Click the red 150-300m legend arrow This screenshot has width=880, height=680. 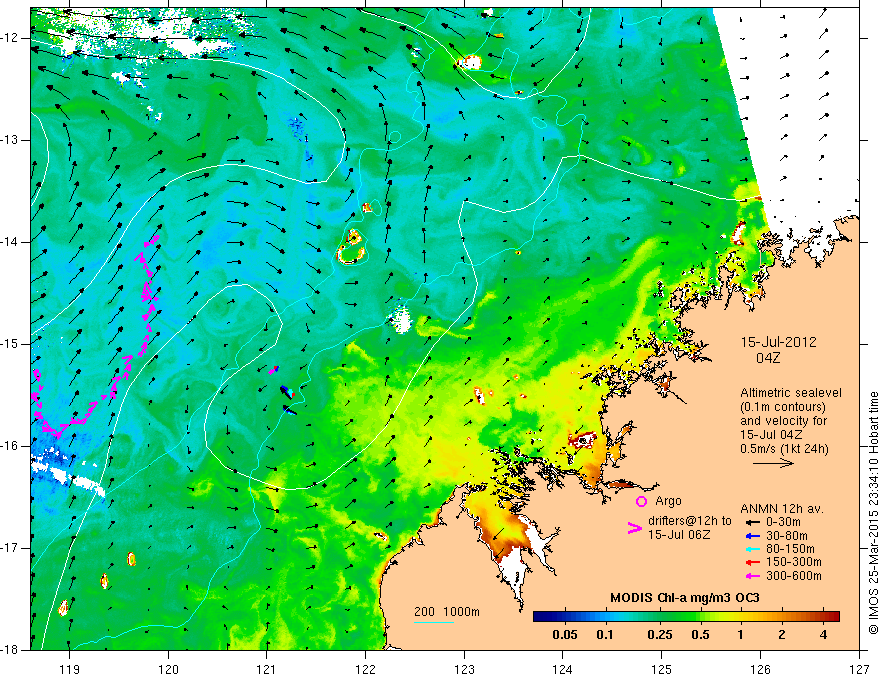(752, 562)
